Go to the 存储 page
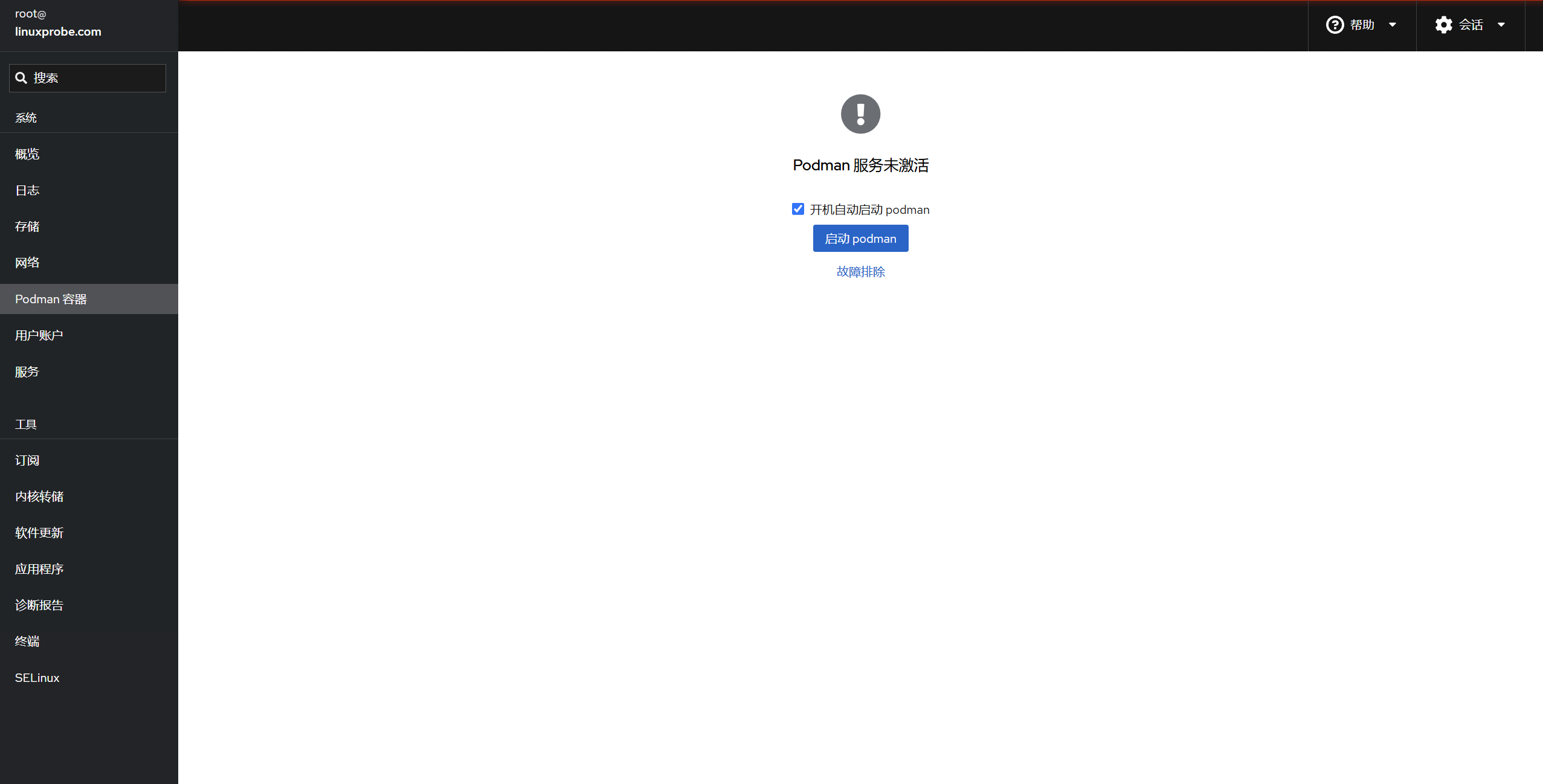This screenshot has width=1543, height=784. click(x=27, y=227)
